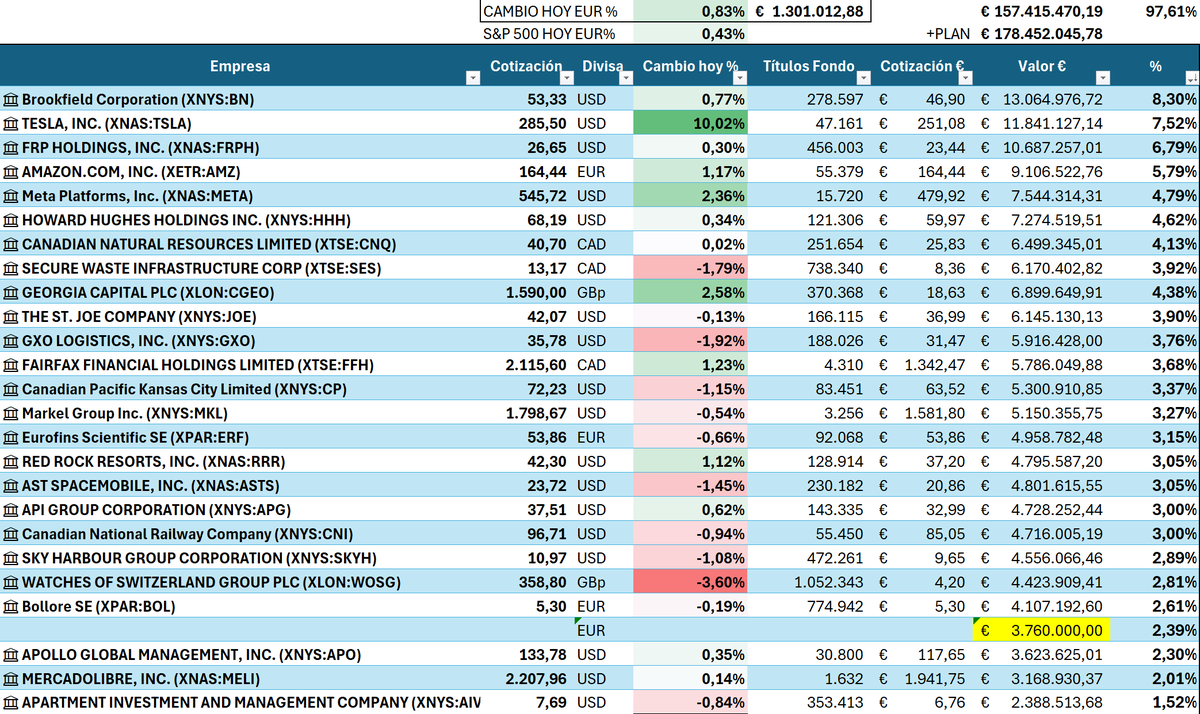This screenshot has height=714, width=1200.
Task: Open the Cambio hoy % filter dropdown
Action: click(742, 78)
